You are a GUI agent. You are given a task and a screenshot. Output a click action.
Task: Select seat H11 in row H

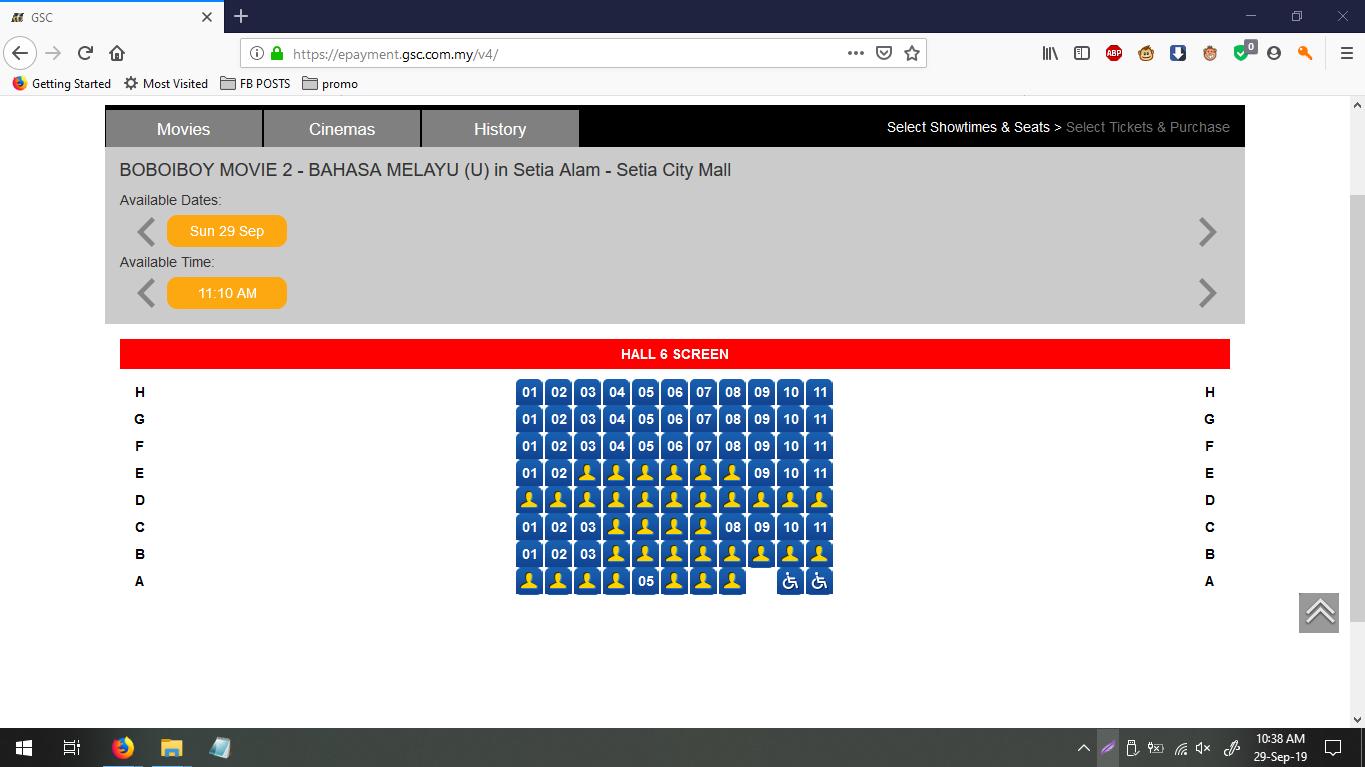click(820, 392)
